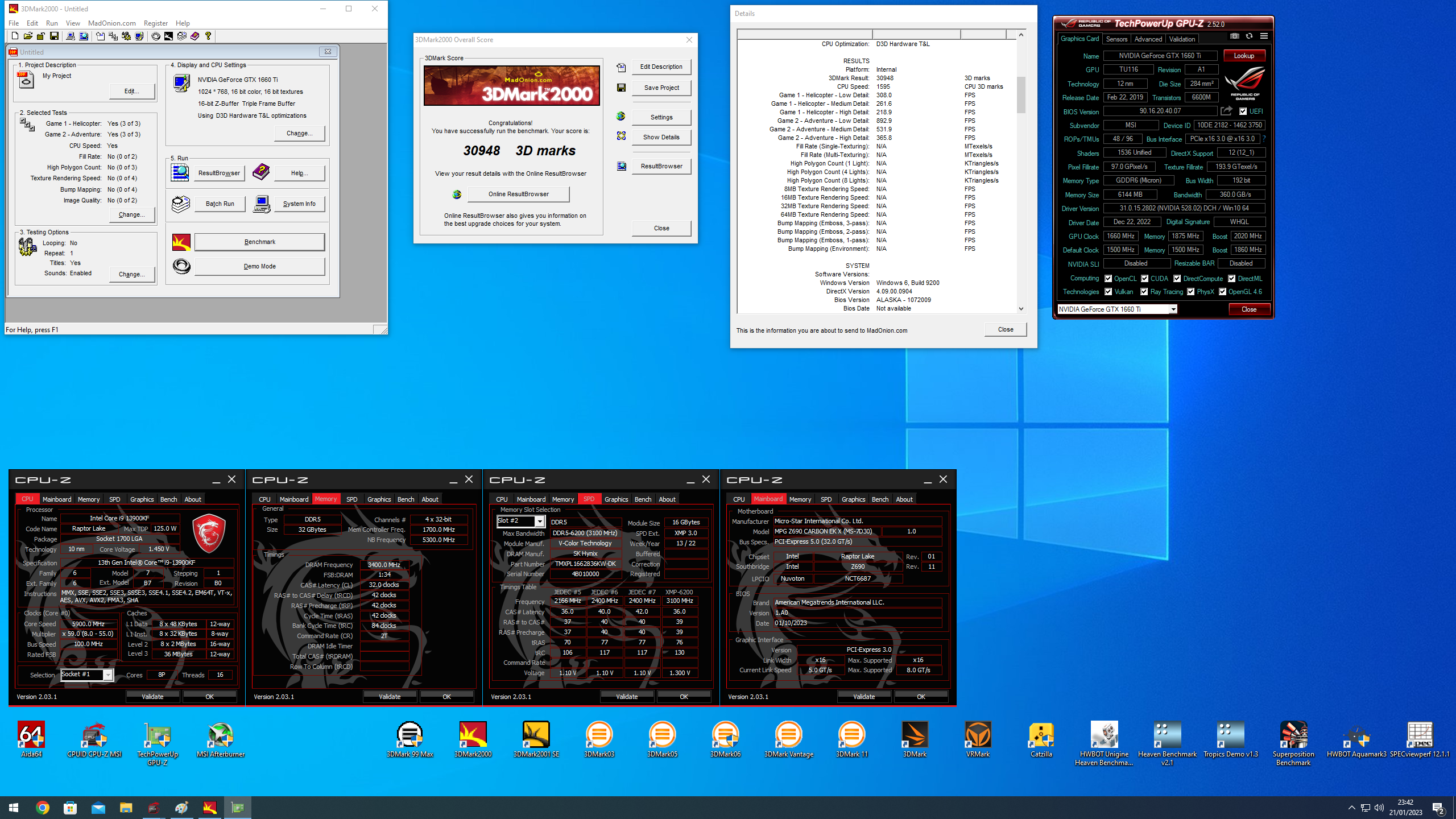Click Save floppy icon in 3DMark2000 toolbar

point(54,36)
